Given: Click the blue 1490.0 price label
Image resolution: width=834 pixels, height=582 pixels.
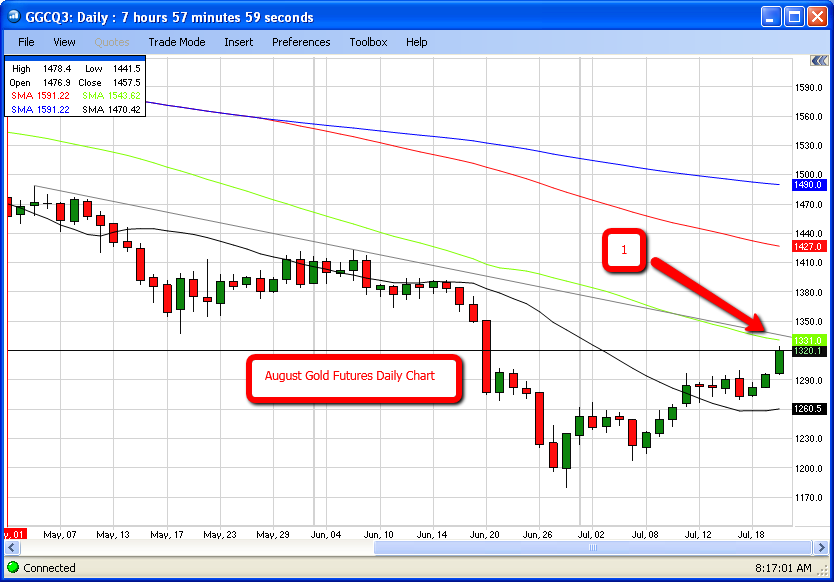Looking at the screenshot, I should point(808,185).
